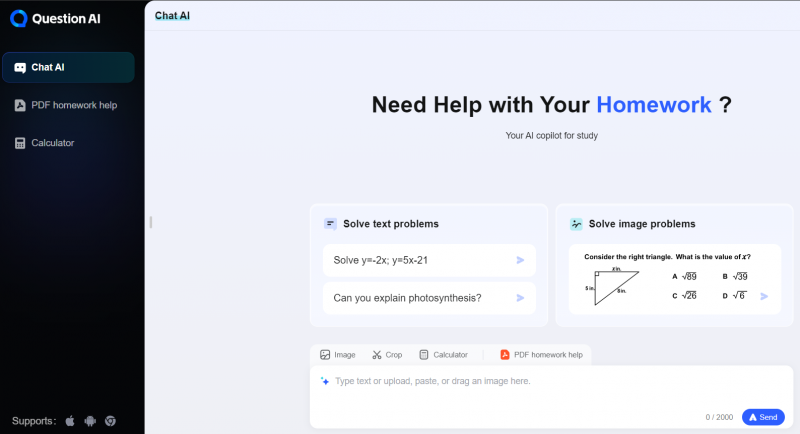Click the Send button
The image size is (800, 434).
point(763,417)
